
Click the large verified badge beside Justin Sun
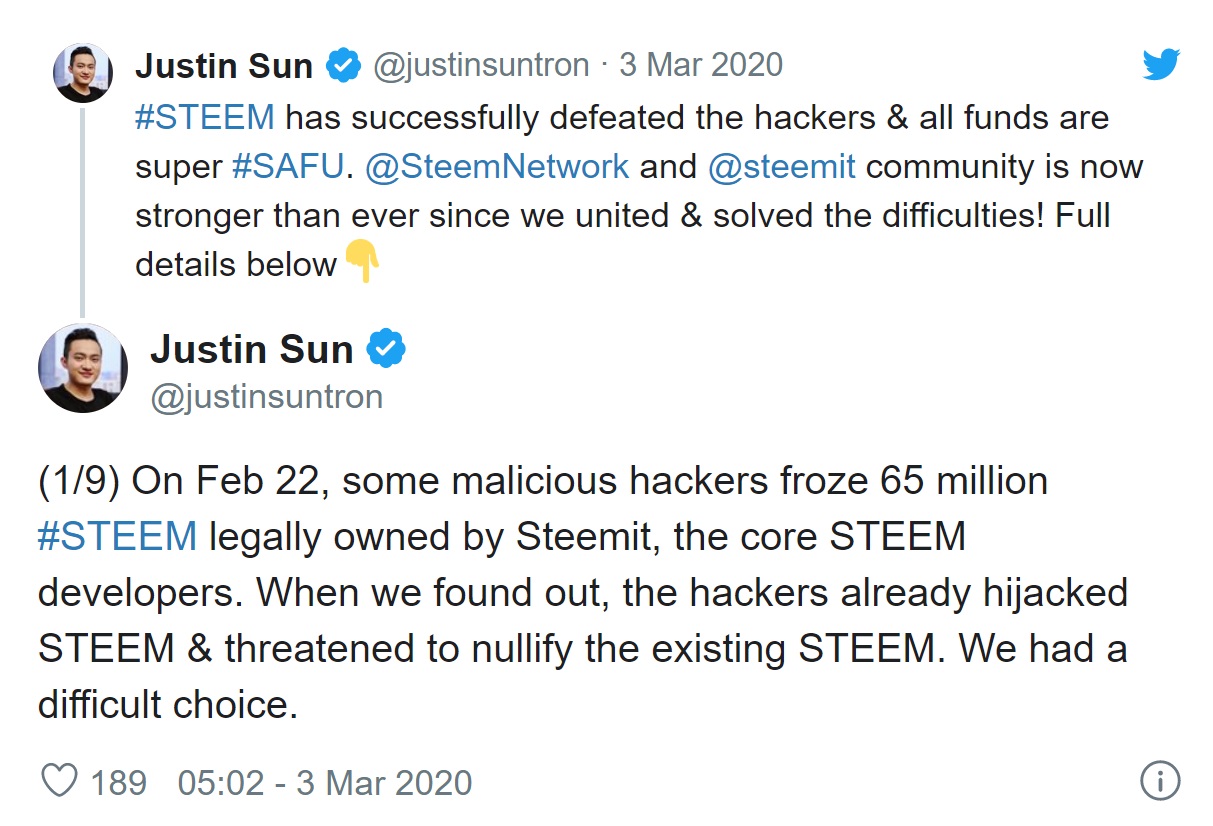click(x=386, y=349)
